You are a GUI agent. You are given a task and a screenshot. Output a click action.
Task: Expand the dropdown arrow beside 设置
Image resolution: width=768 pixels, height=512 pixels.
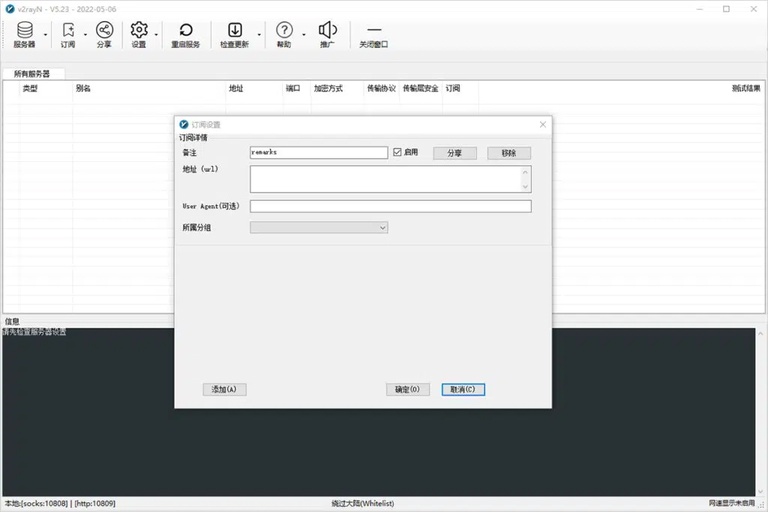click(x=156, y=35)
